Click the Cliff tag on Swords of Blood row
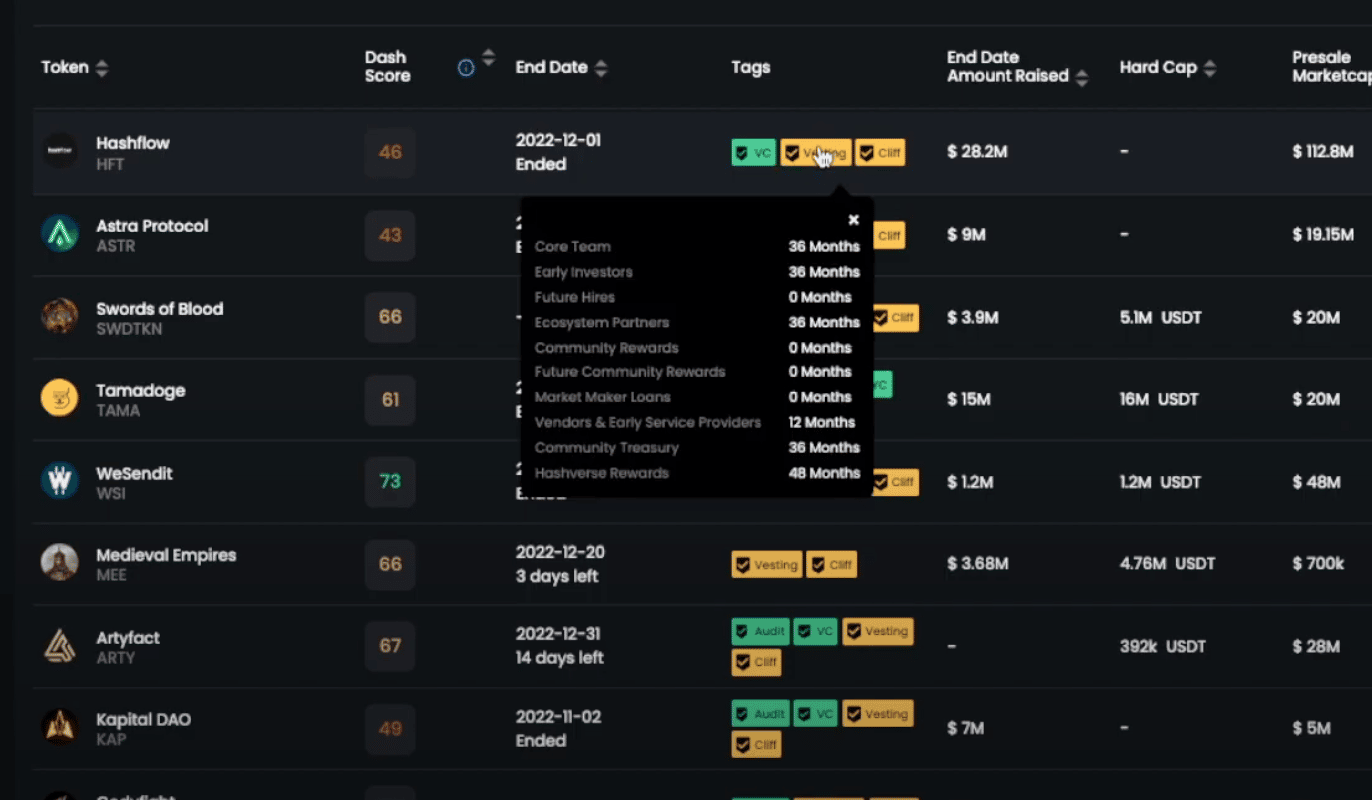1372x800 pixels. pyautogui.click(x=895, y=318)
